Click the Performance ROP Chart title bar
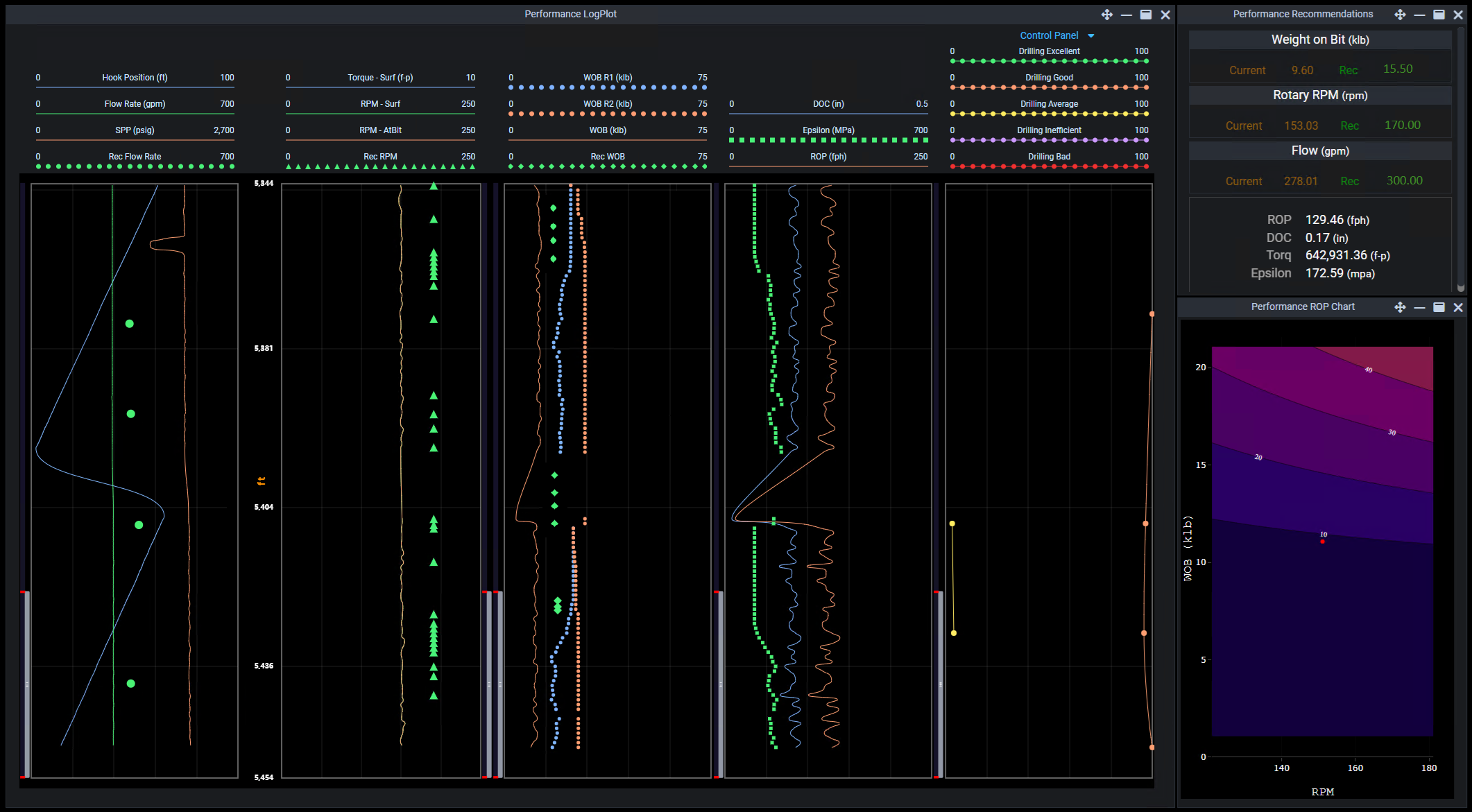1472x812 pixels. click(x=1303, y=306)
